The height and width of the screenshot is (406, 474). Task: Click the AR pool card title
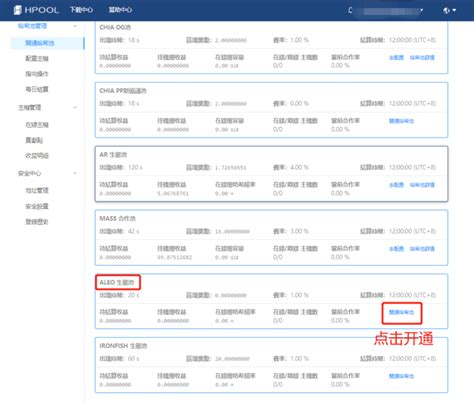pyautogui.click(x=113, y=155)
